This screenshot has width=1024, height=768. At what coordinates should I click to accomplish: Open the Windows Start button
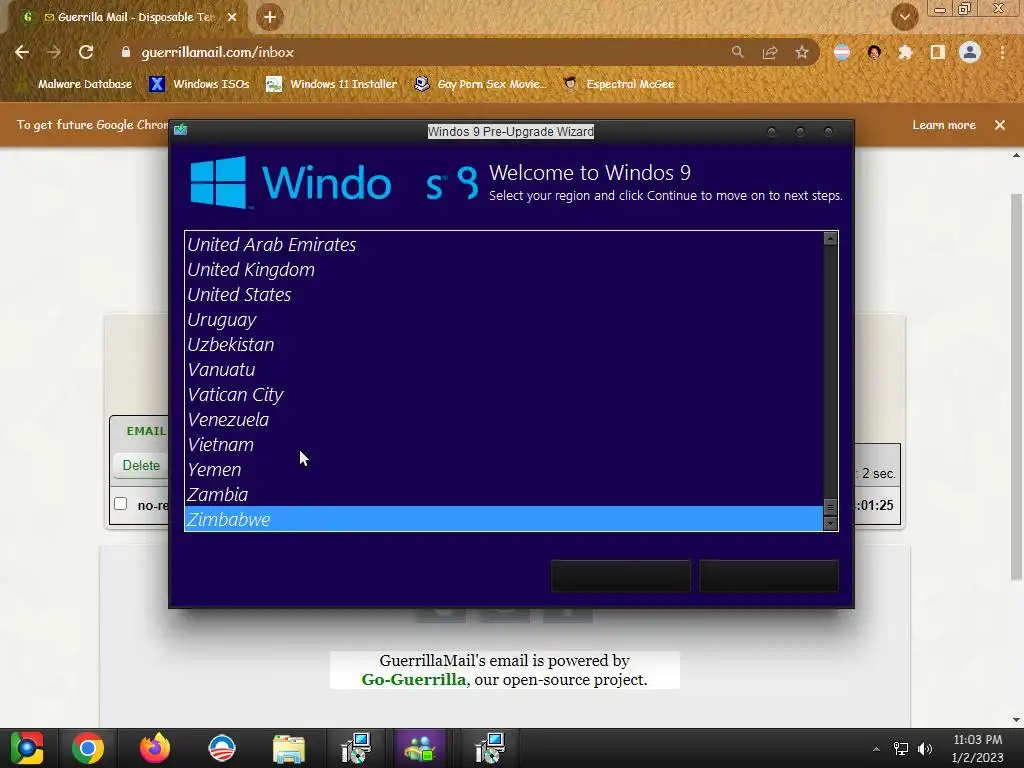pyautogui.click(x=27, y=748)
